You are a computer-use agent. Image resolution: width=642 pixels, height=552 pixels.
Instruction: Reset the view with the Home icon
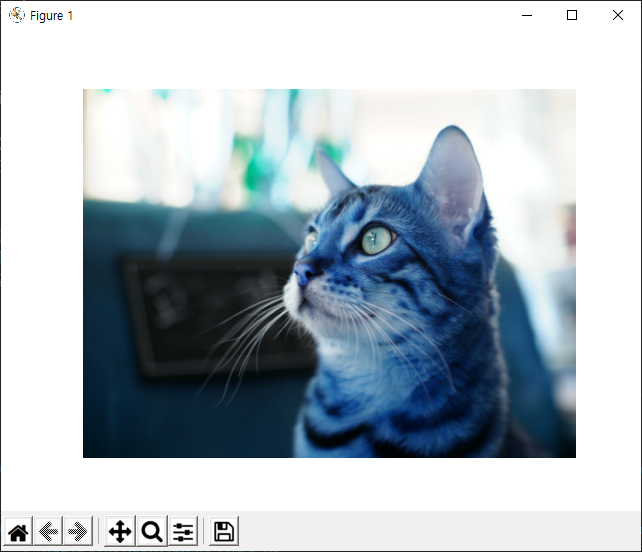[18, 532]
